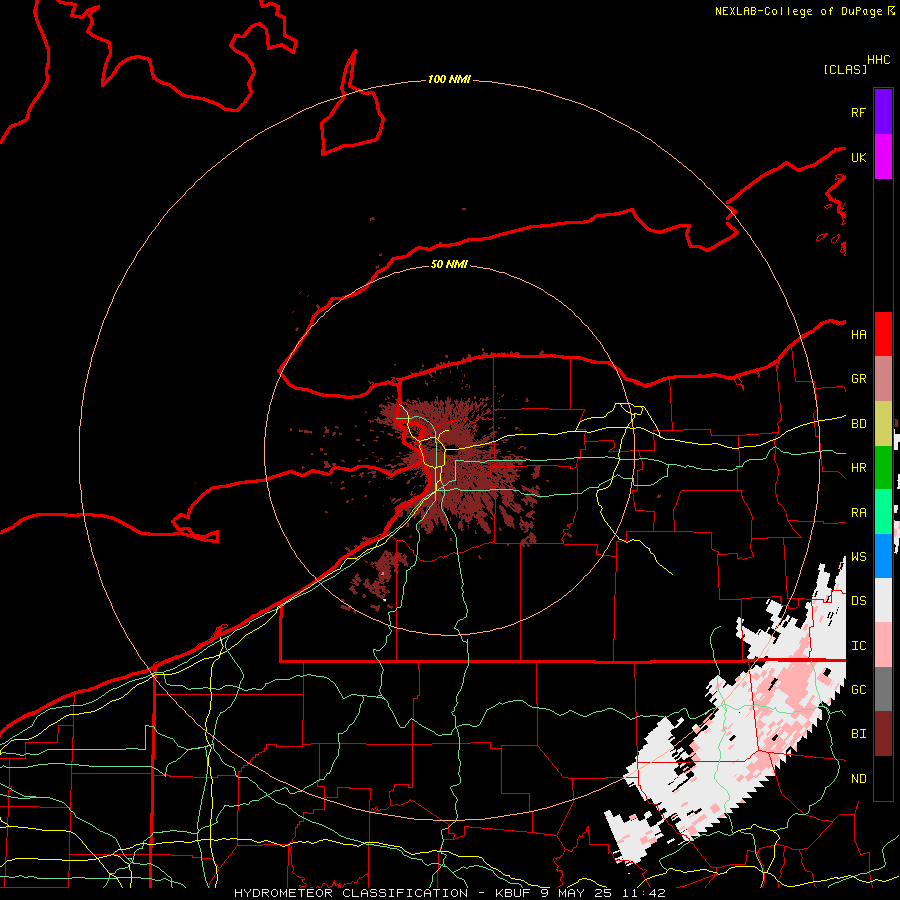This screenshot has height=900, width=900.
Task: Click the HHC product code label
Action: point(878,60)
